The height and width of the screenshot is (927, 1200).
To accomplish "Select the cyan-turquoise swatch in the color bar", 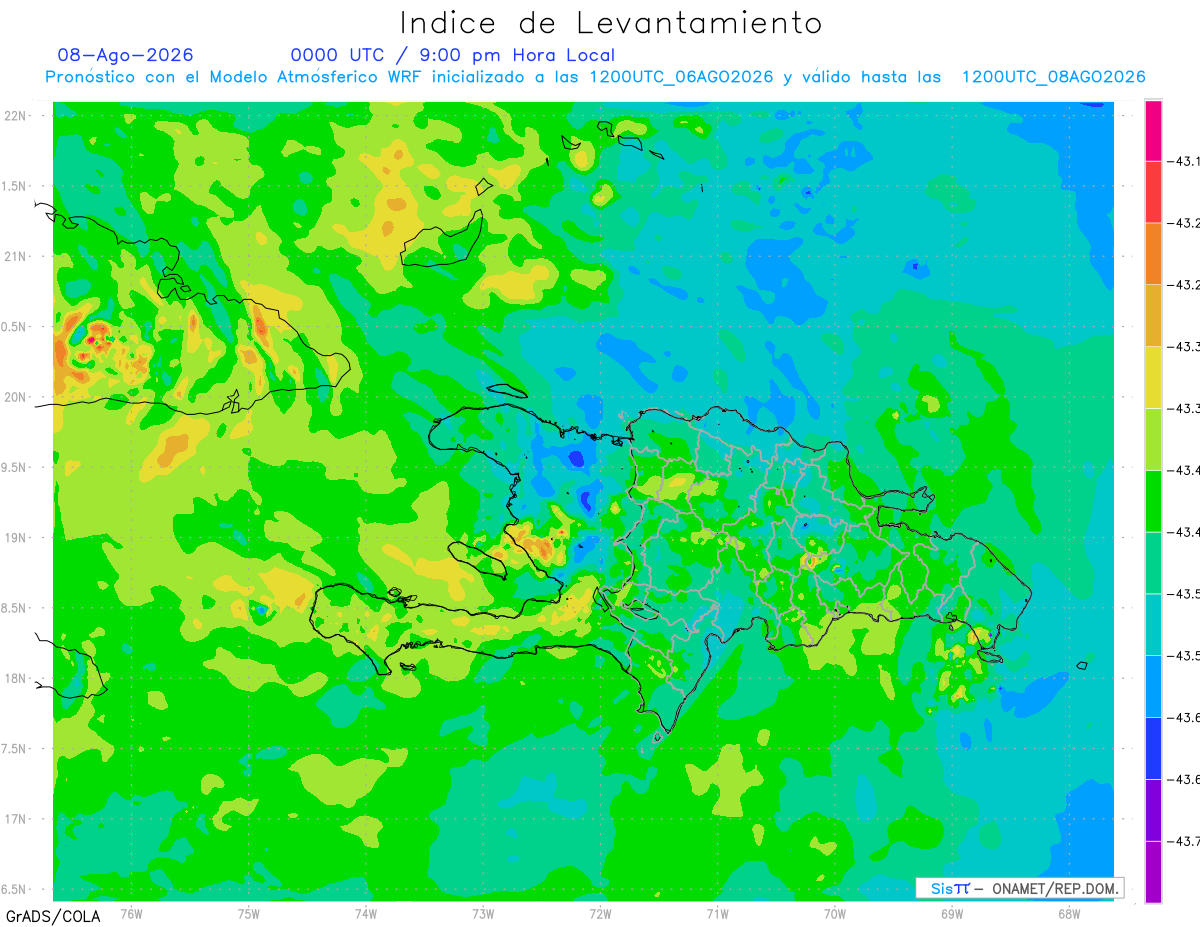I will (1153, 625).
